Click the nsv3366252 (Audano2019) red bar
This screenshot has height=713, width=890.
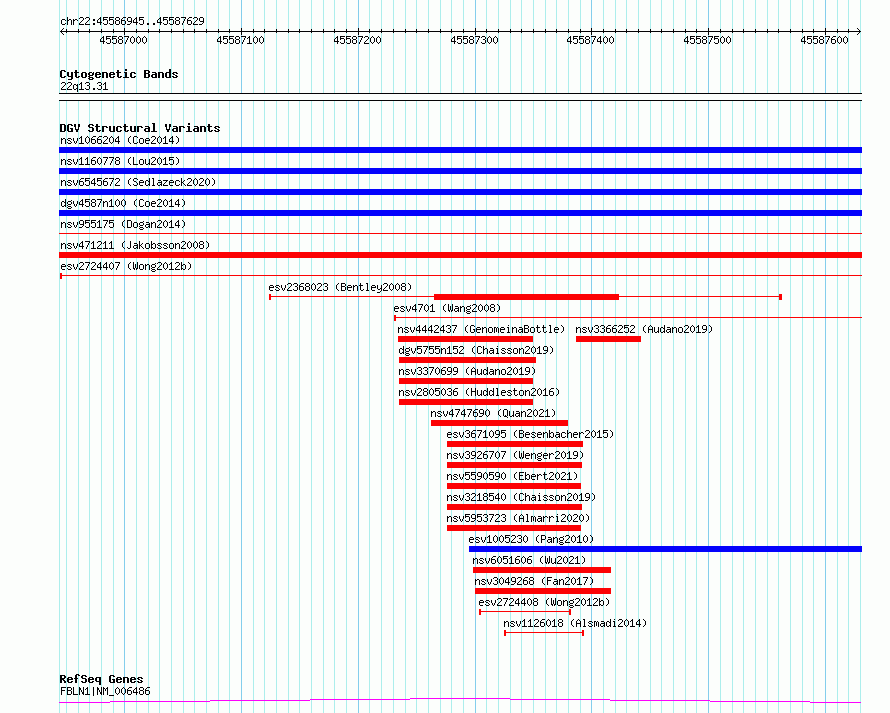click(608, 339)
